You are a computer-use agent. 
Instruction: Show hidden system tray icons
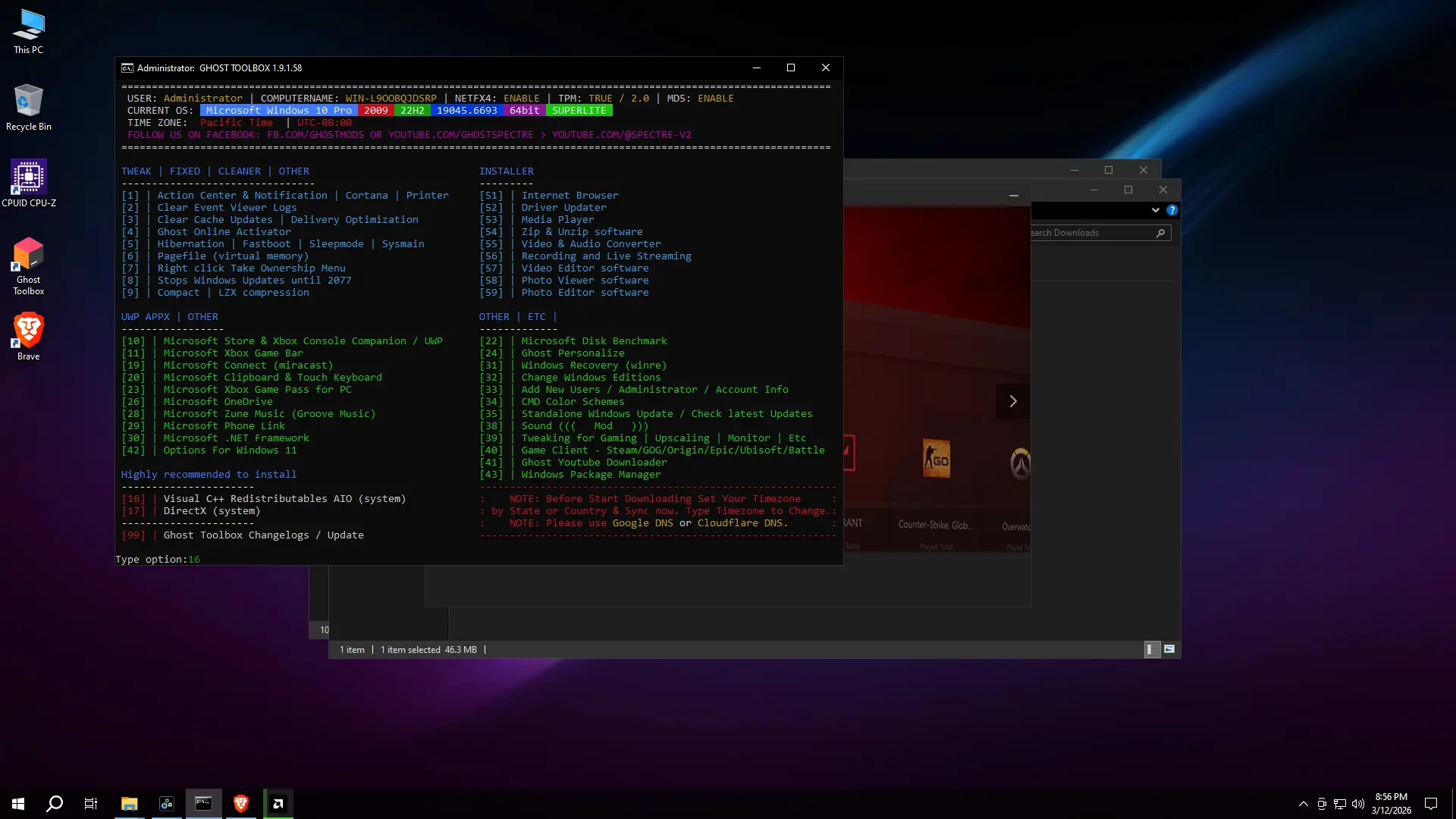(1303, 804)
